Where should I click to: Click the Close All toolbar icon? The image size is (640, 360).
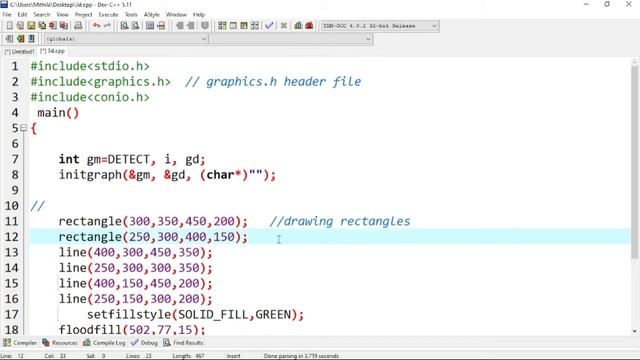64,26
